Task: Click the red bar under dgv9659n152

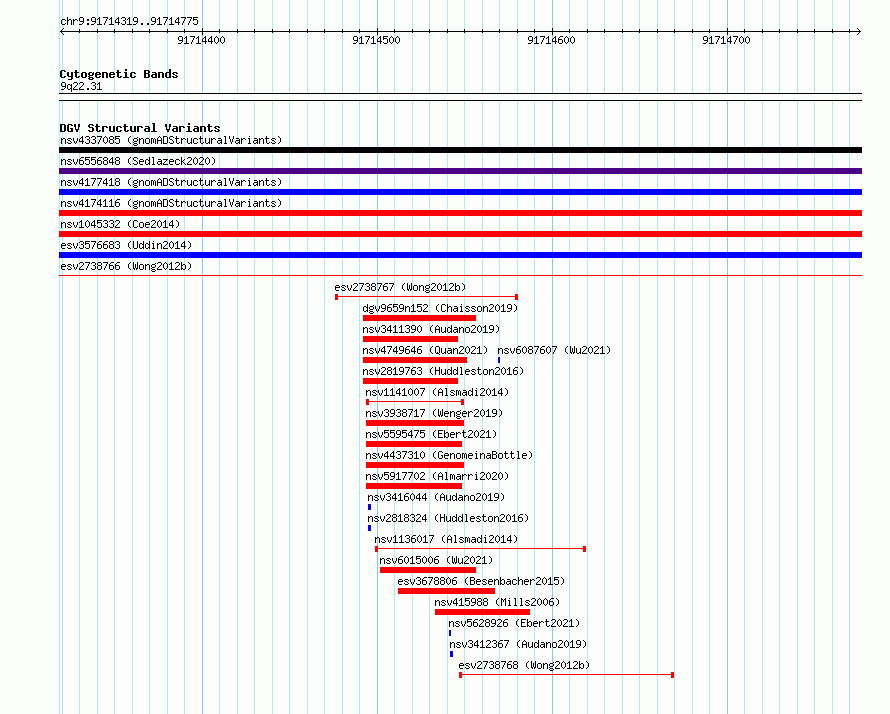Action: click(419, 318)
